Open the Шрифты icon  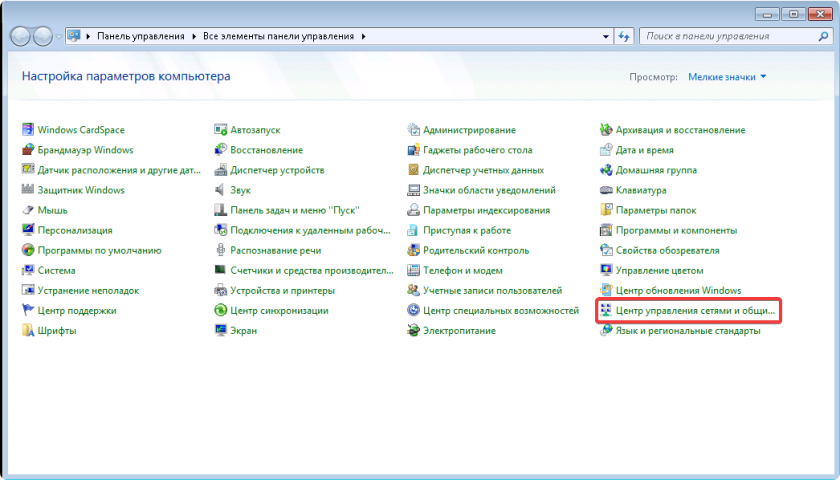[28, 331]
